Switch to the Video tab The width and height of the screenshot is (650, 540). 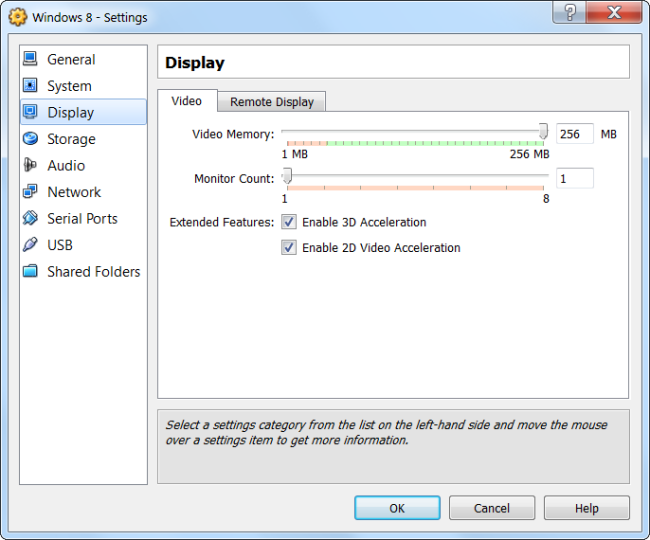point(187,101)
